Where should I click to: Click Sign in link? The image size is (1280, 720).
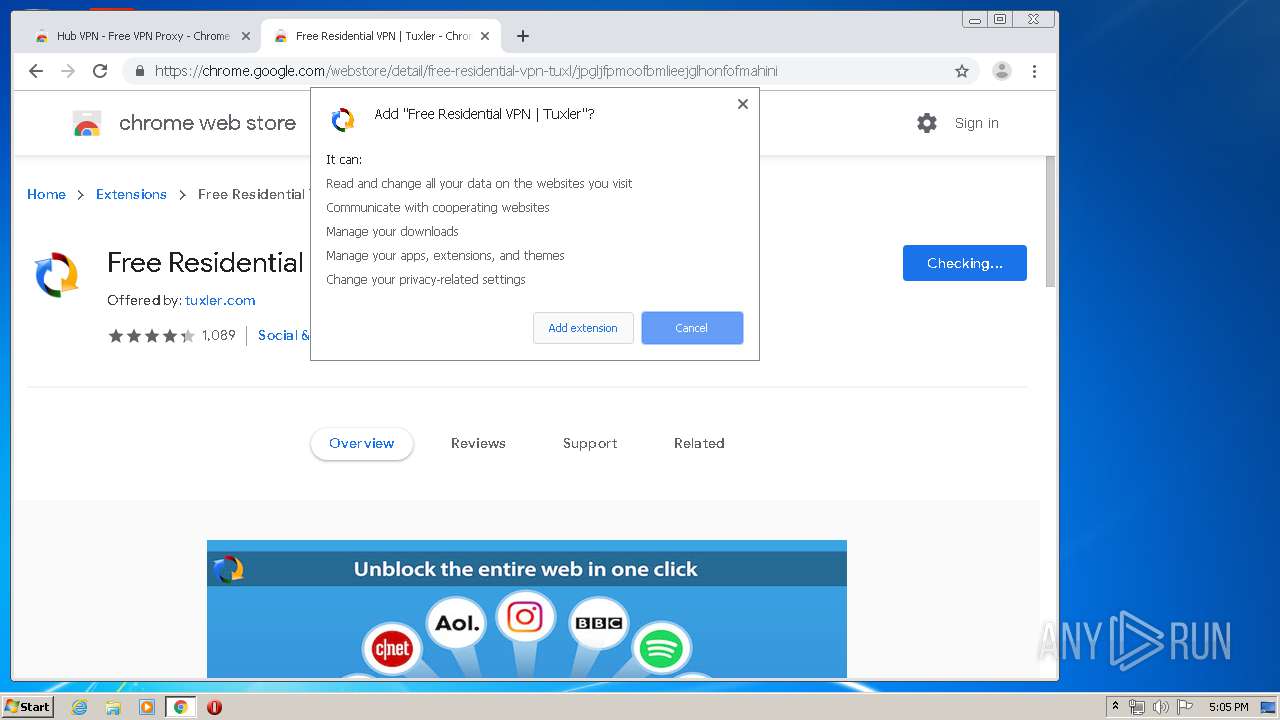[976, 123]
